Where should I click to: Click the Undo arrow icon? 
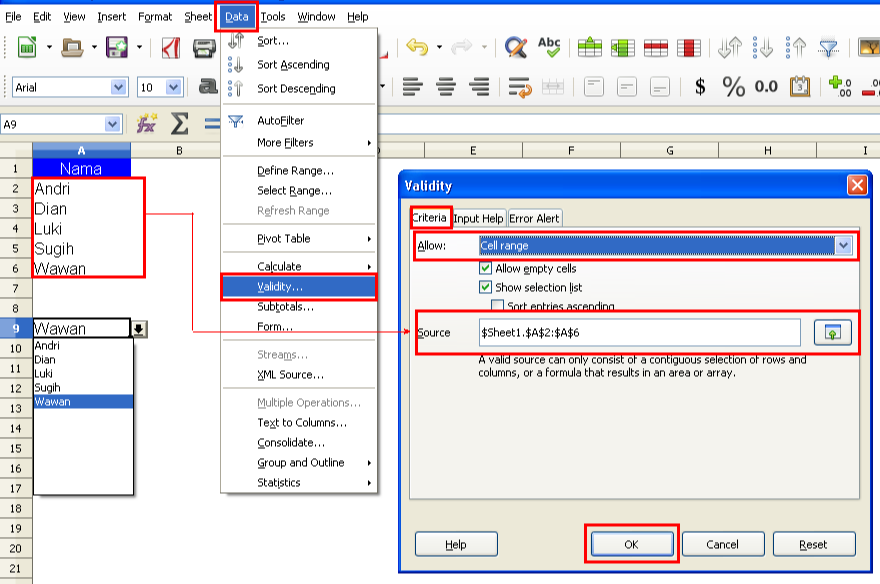tap(417, 47)
